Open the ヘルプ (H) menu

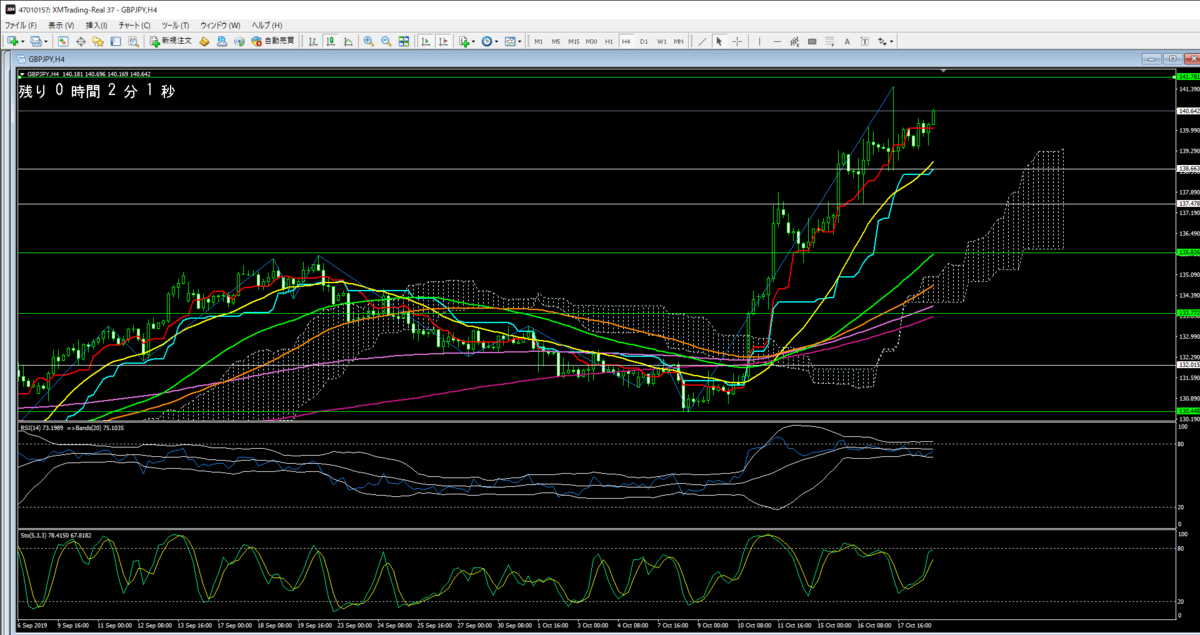point(266,24)
